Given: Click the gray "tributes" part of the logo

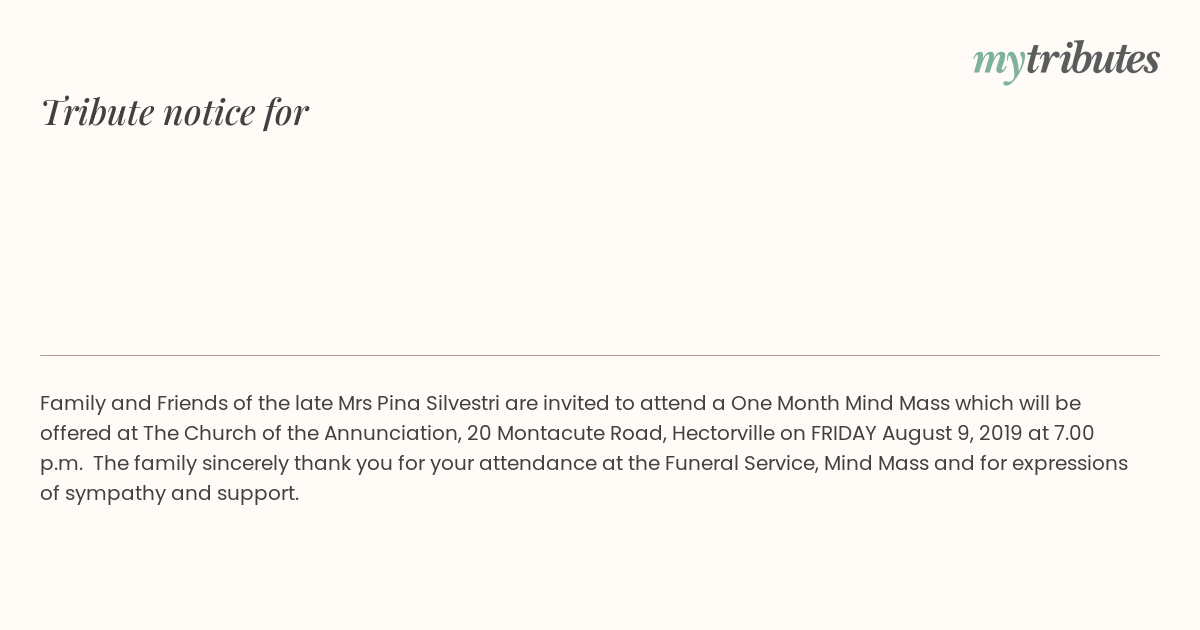Looking at the screenshot, I should pyautogui.click(x=1093, y=60).
